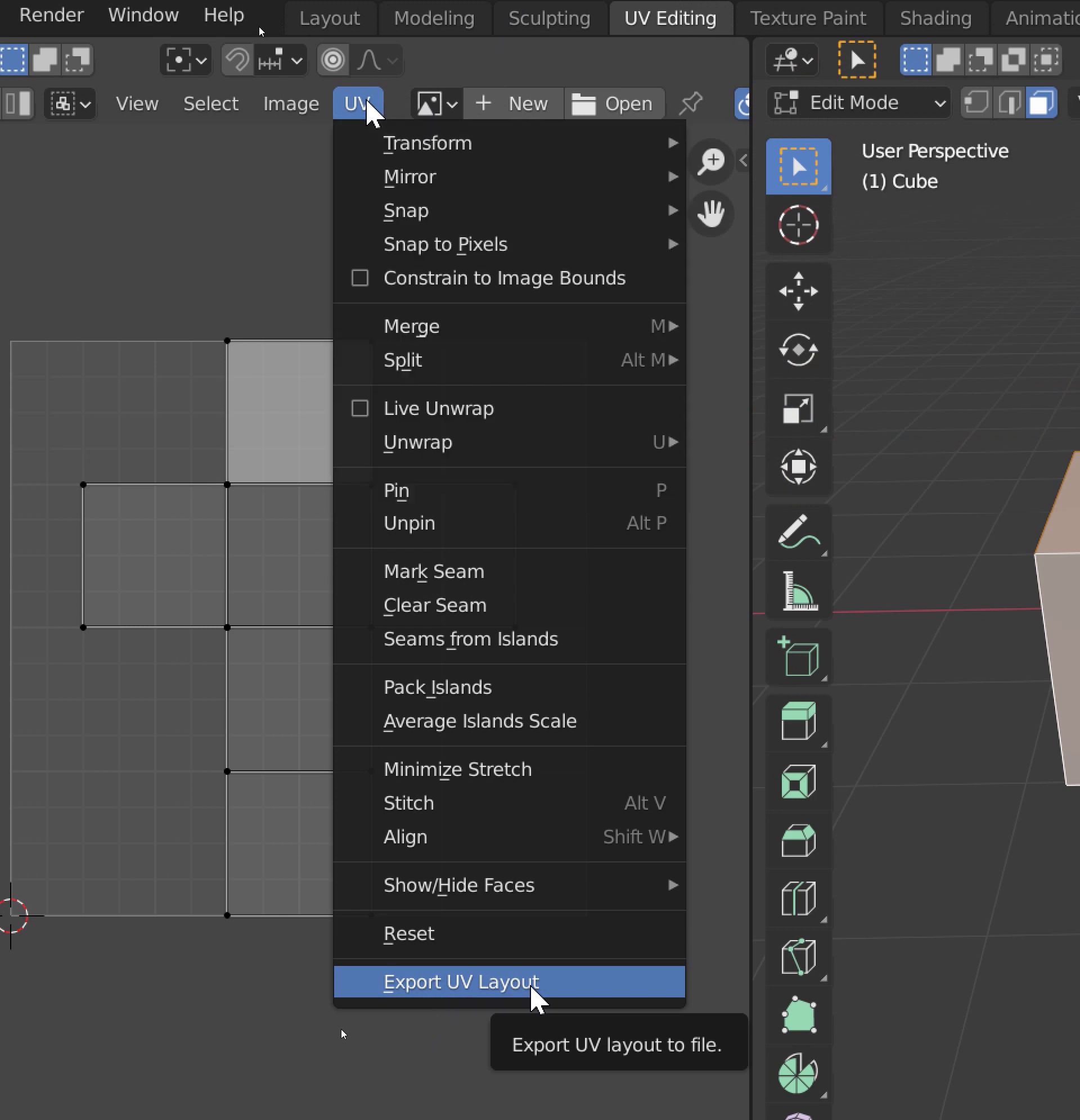
Task: Click the Open image button
Action: (614, 104)
